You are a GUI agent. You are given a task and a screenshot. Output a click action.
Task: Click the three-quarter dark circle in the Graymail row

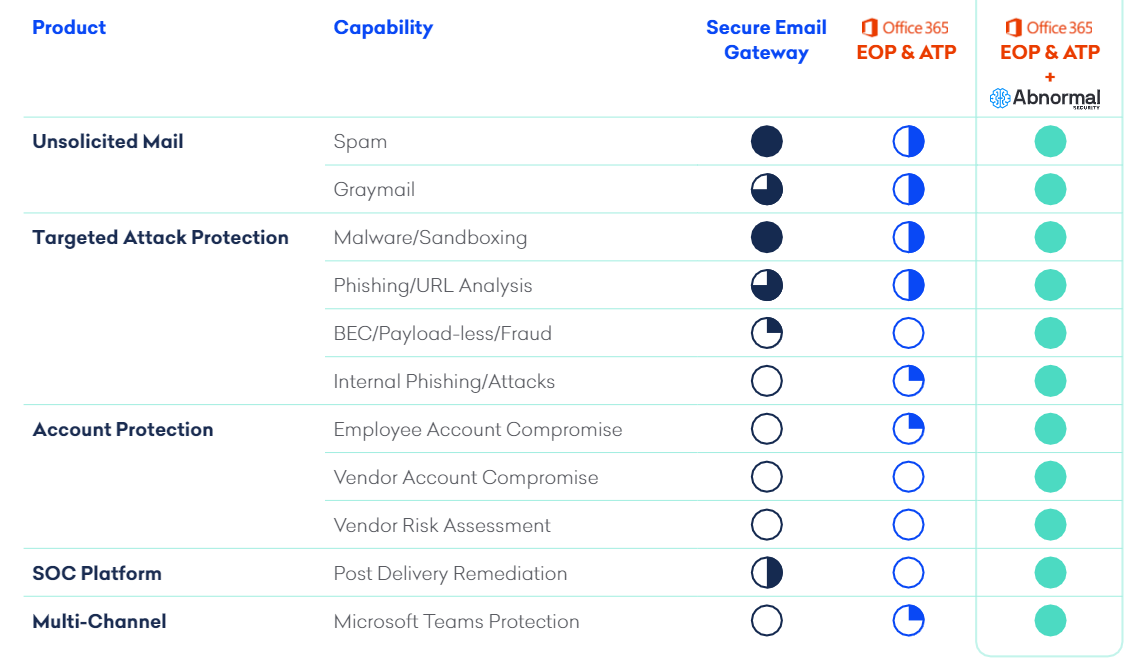pos(766,190)
